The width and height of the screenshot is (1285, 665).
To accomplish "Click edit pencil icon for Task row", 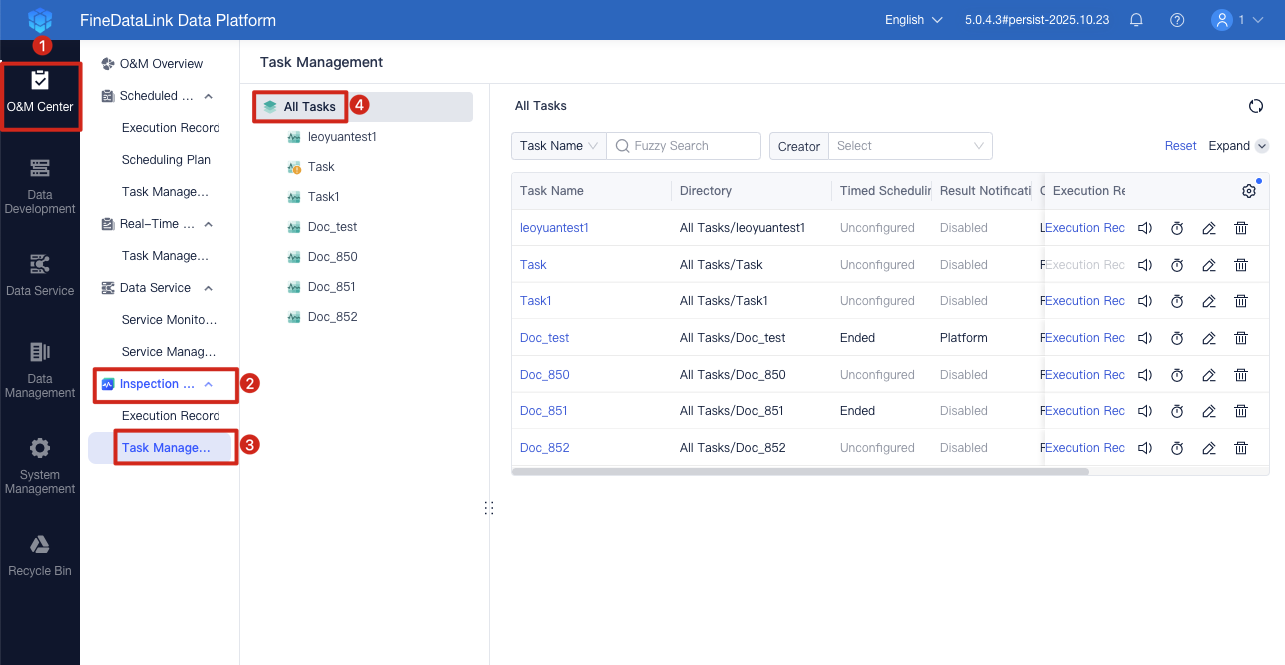I will 1209,265.
